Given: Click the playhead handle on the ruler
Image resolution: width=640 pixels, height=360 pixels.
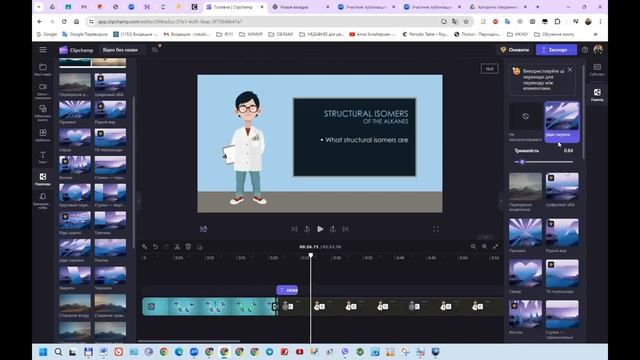Looking at the screenshot, I should pos(311,255).
